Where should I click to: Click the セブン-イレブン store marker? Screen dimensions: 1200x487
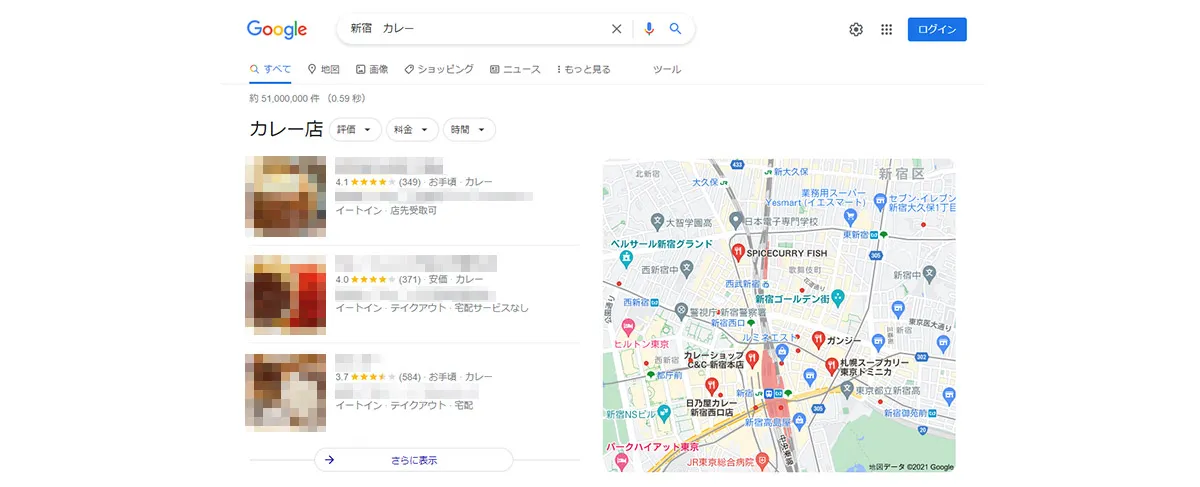pyautogui.click(x=880, y=201)
